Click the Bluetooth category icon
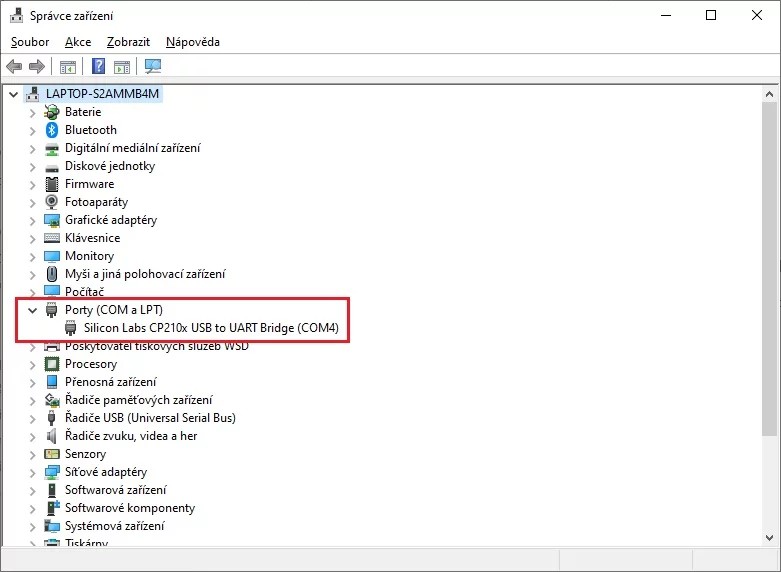The height and width of the screenshot is (572, 781). (x=52, y=130)
